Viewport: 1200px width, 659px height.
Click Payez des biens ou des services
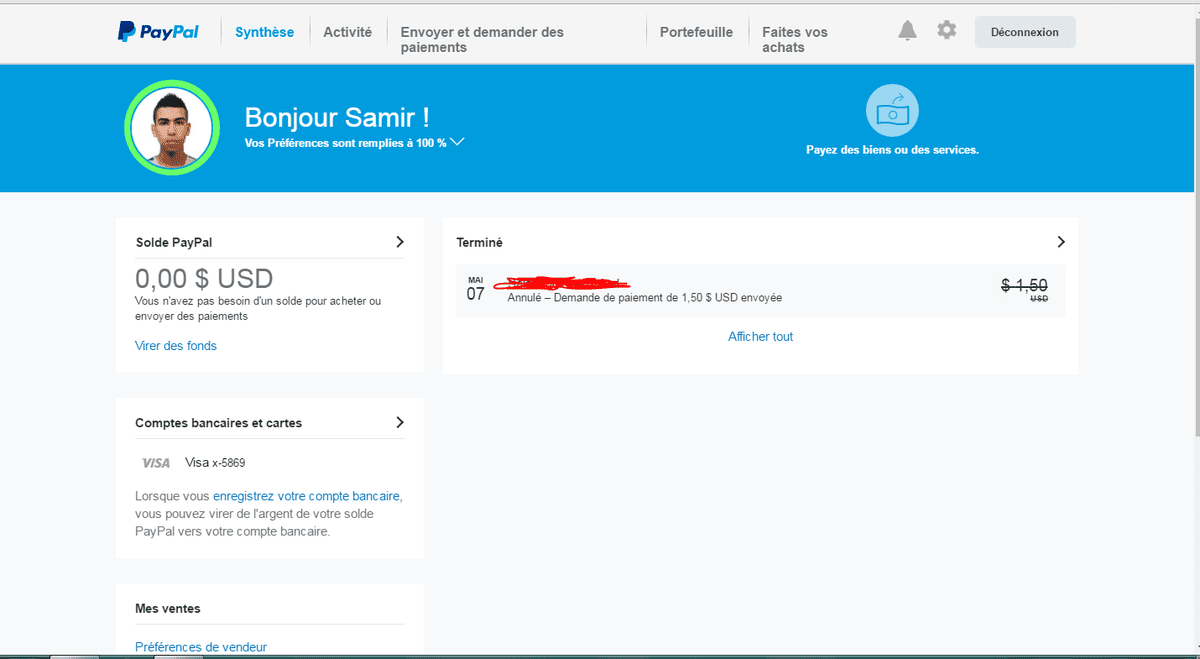click(892, 150)
